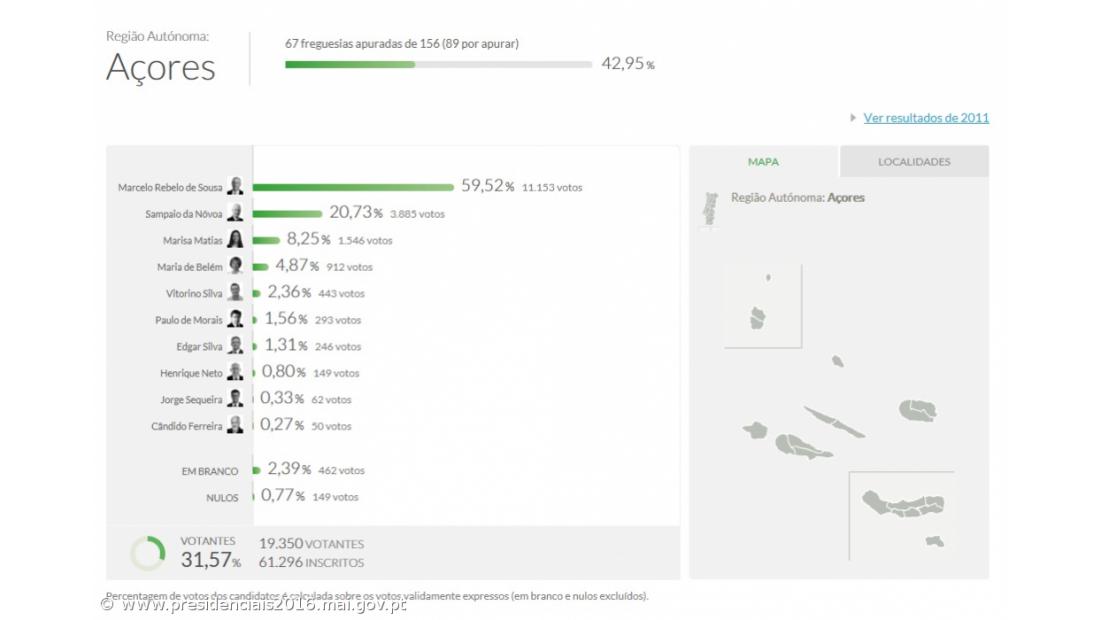Screen dimensions: 1100x620
Task: Open the Ver resultados de 2011 link
Action: [x=926, y=118]
